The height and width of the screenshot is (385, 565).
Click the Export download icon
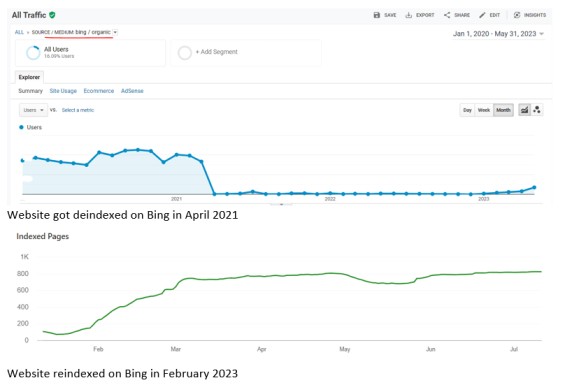tap(408, 15)
